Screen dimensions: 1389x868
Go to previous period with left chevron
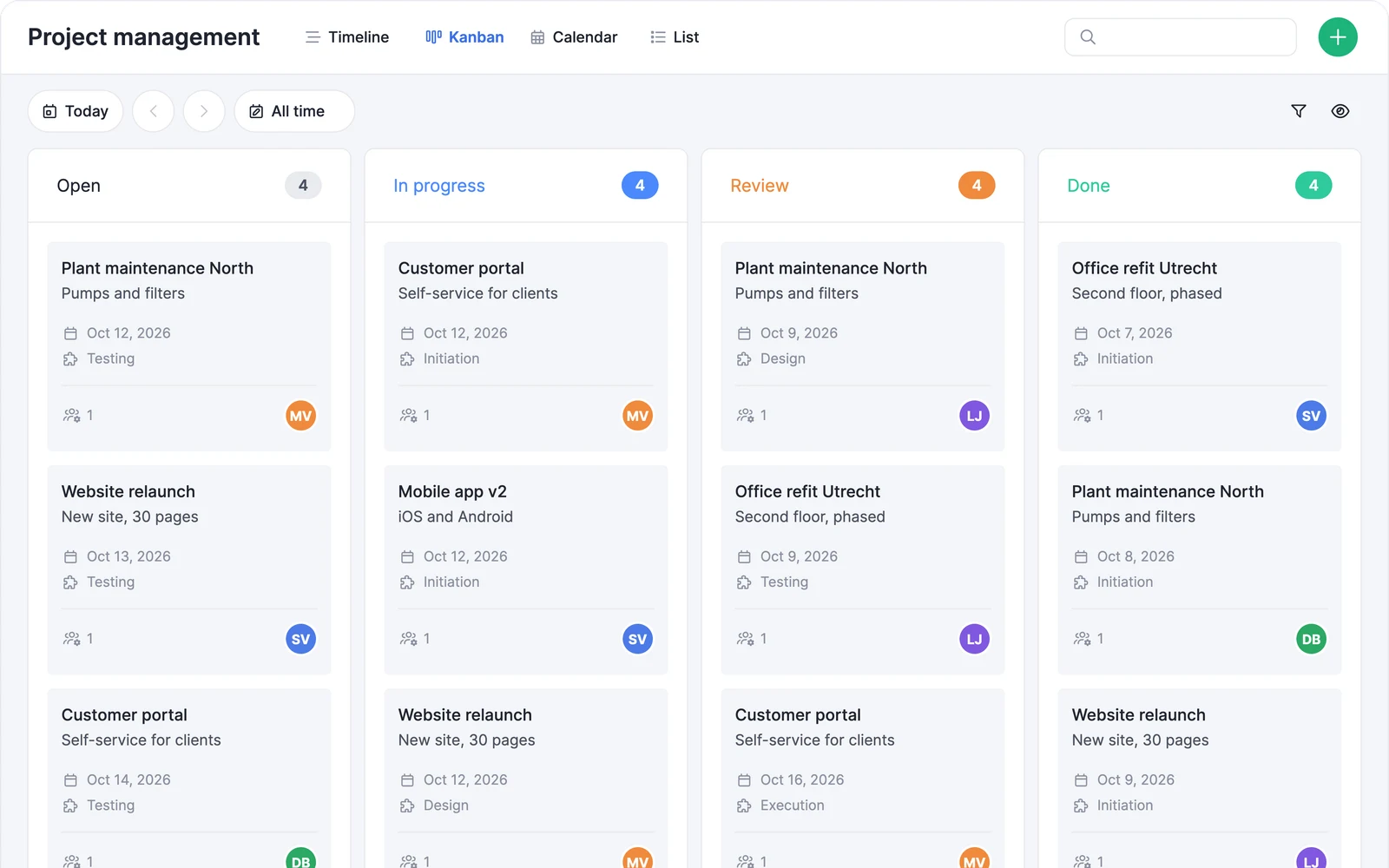[x=154, y=111]
